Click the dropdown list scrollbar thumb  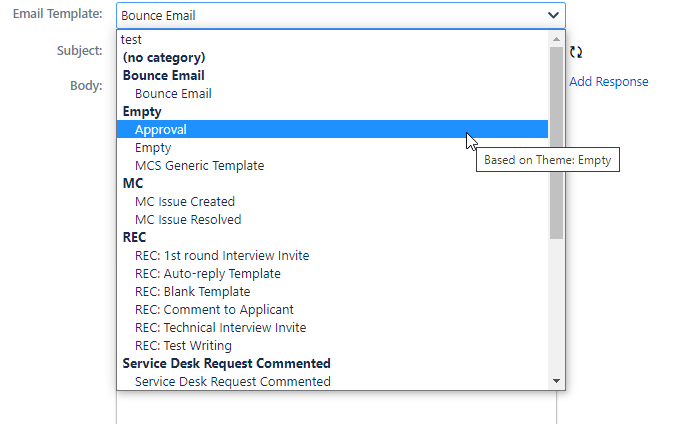pos(556,143)
